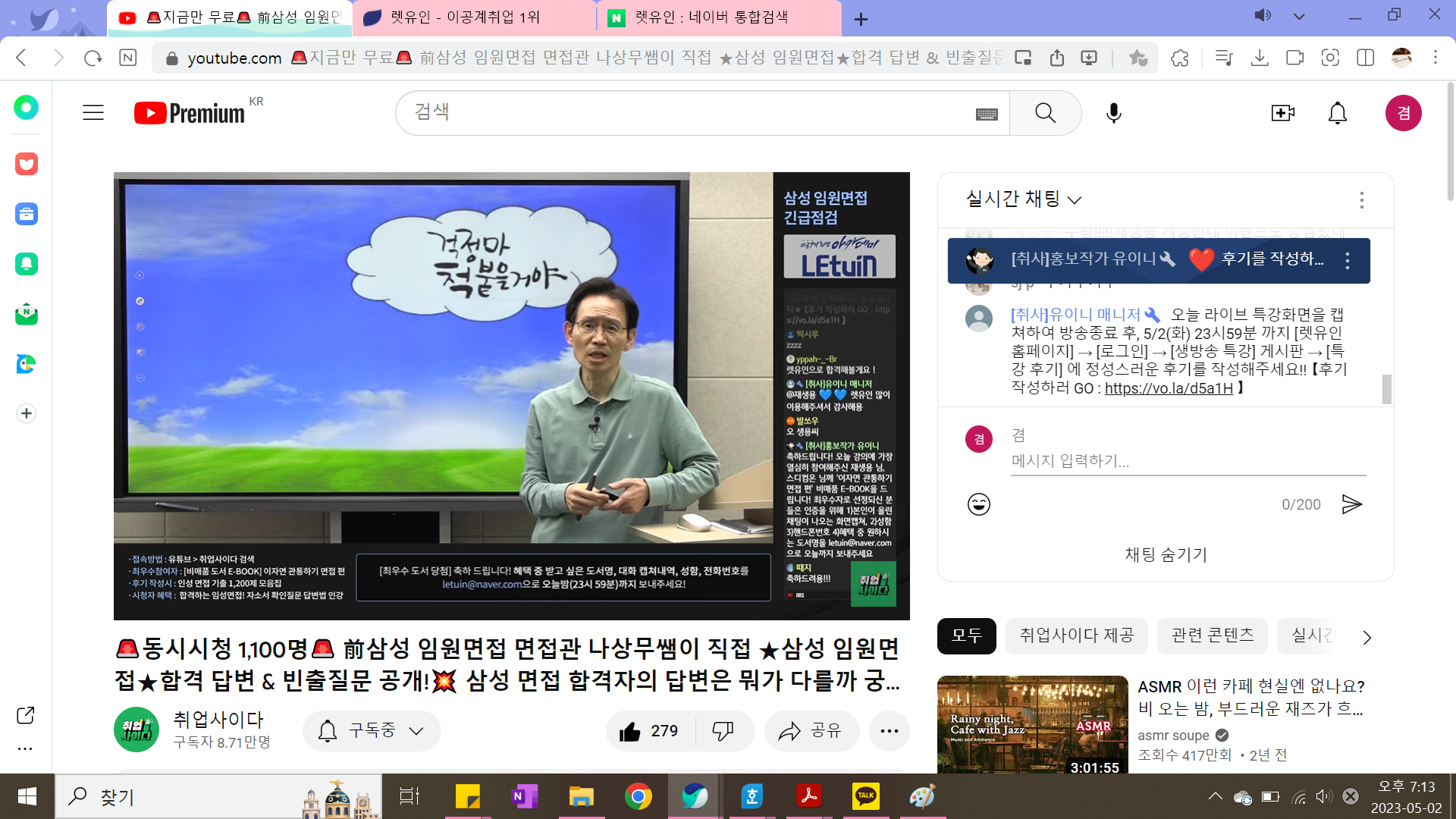
Task: Go to YouTube Premium home logo
Action: [x=190, y=113]
